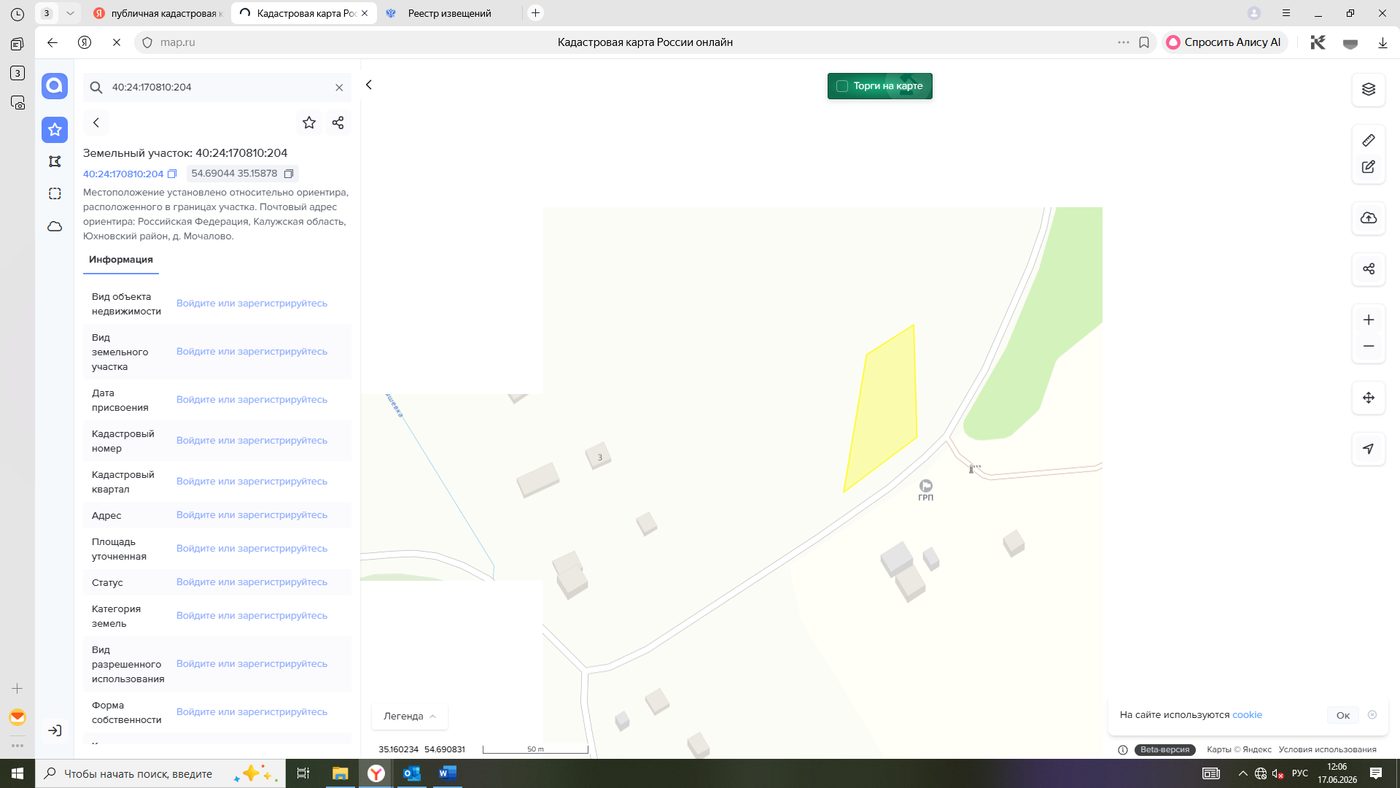Zoom out the map with minus
The width and height of the screenshot is (1400, 788).
(x=1368, y=346)
